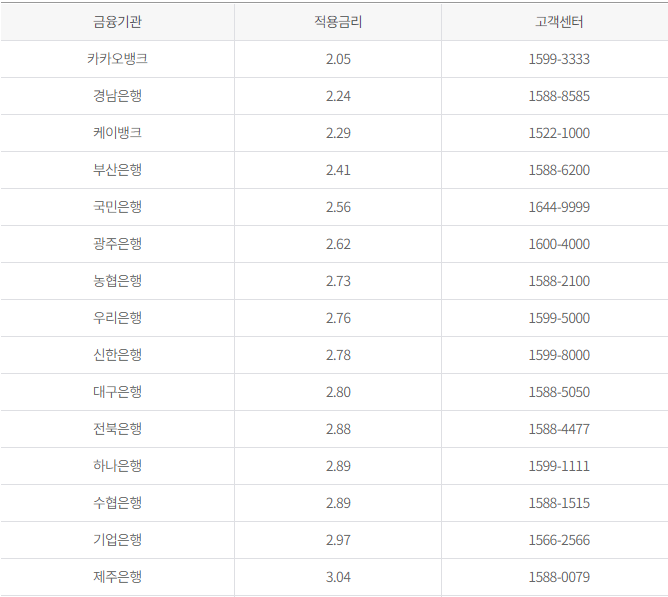Select the 대구은행 bank name cell

tap(117, 392)
